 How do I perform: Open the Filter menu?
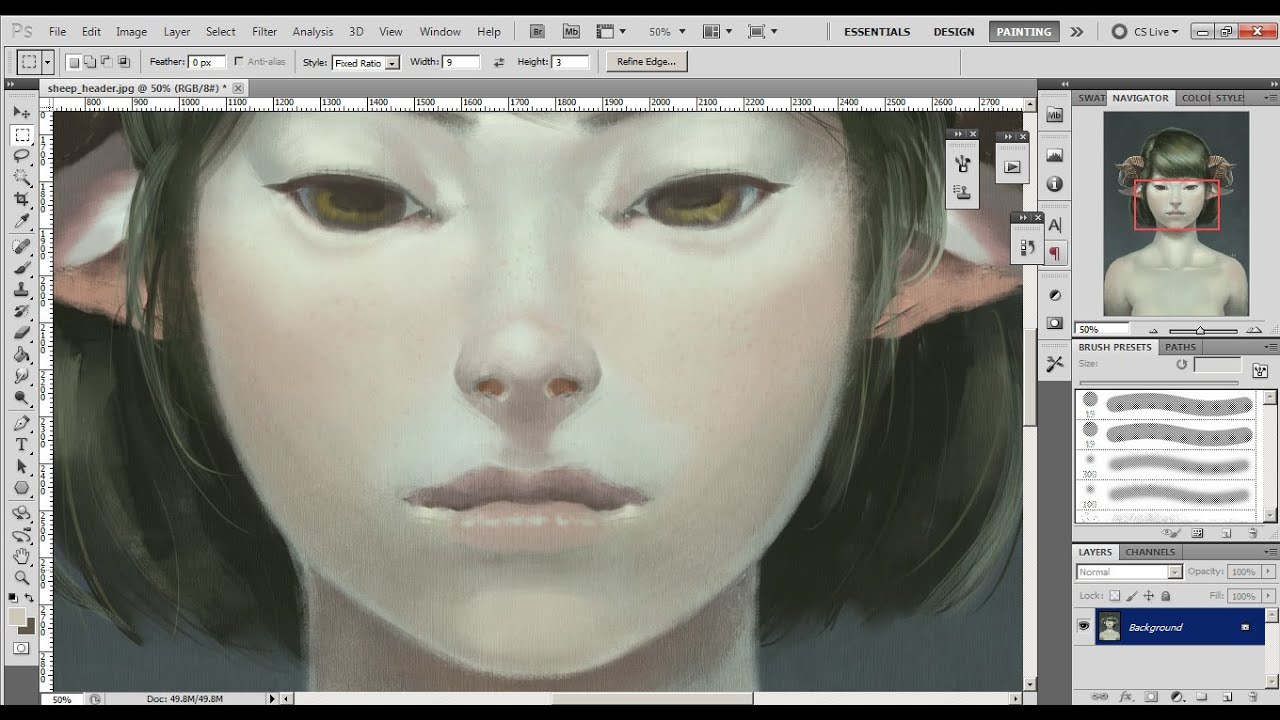coord(264,32)
